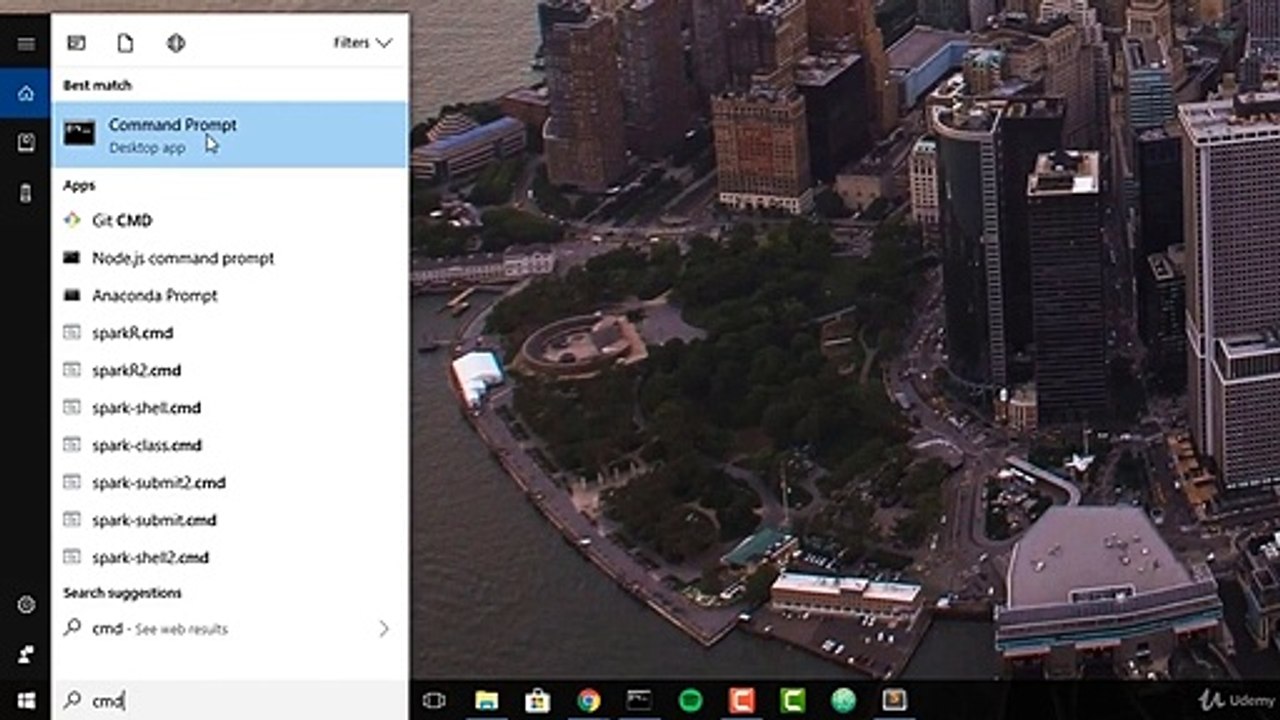Viewport: 1280px width, 720px height.
Task: Launch Git CMD from Apps list
Action: (230, 220)
